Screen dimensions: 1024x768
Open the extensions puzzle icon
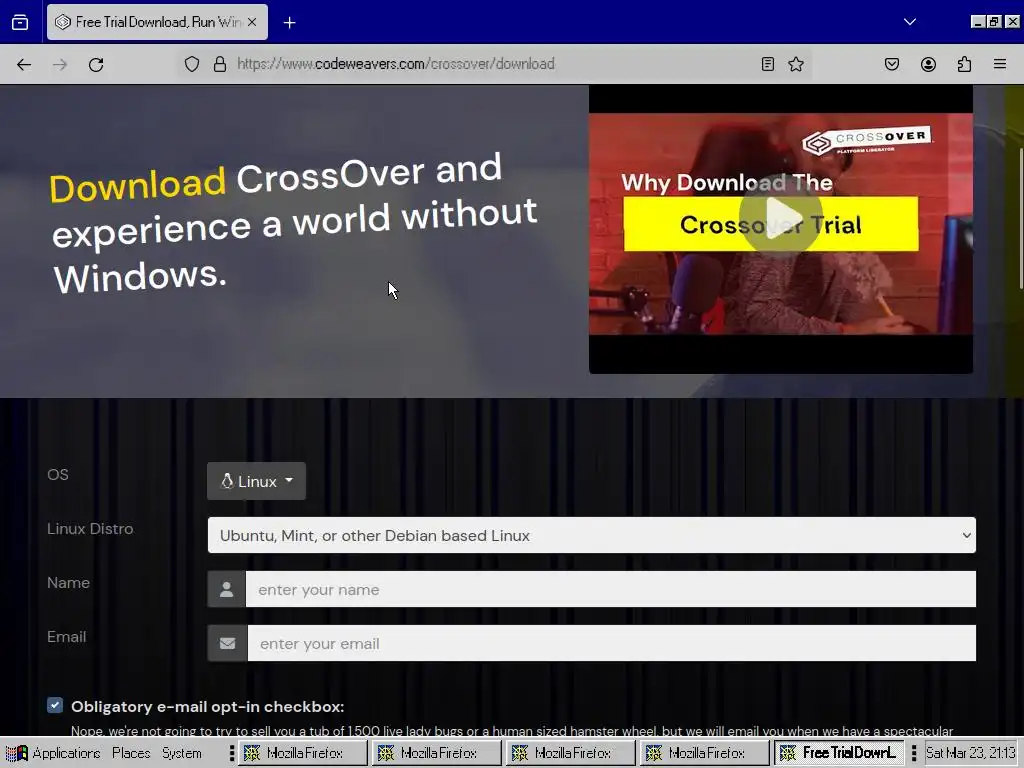(x=964, y=64)
